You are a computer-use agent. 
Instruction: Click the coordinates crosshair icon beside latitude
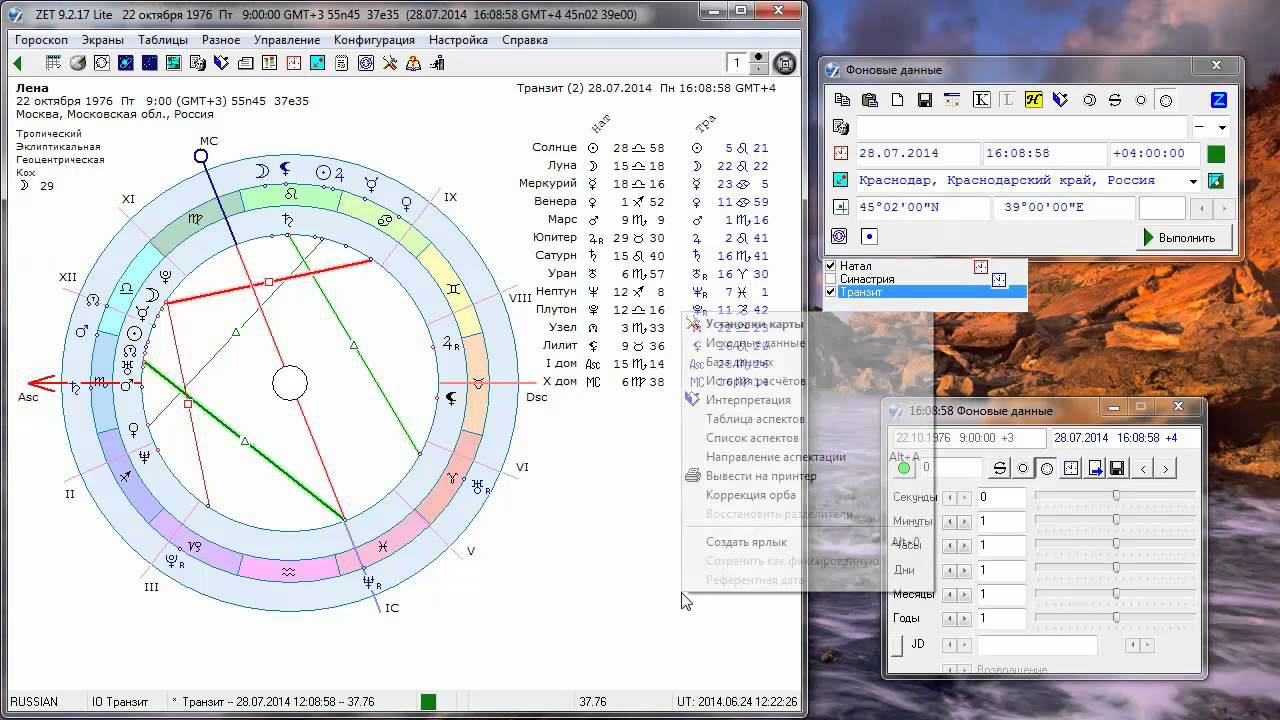[x=840, y=208]
